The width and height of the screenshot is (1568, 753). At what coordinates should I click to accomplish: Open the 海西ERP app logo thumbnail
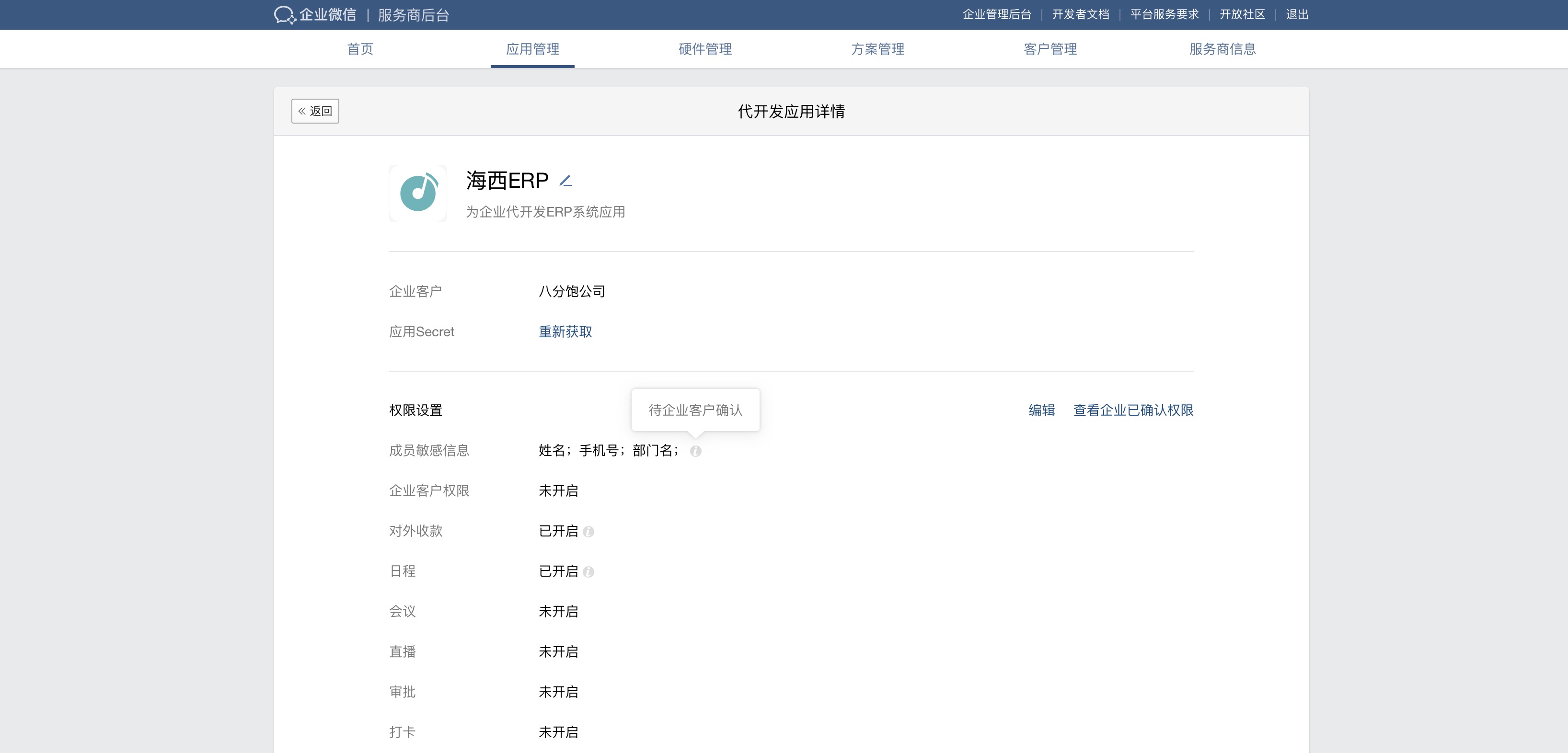pyautogui.click(x=417, y=194)
